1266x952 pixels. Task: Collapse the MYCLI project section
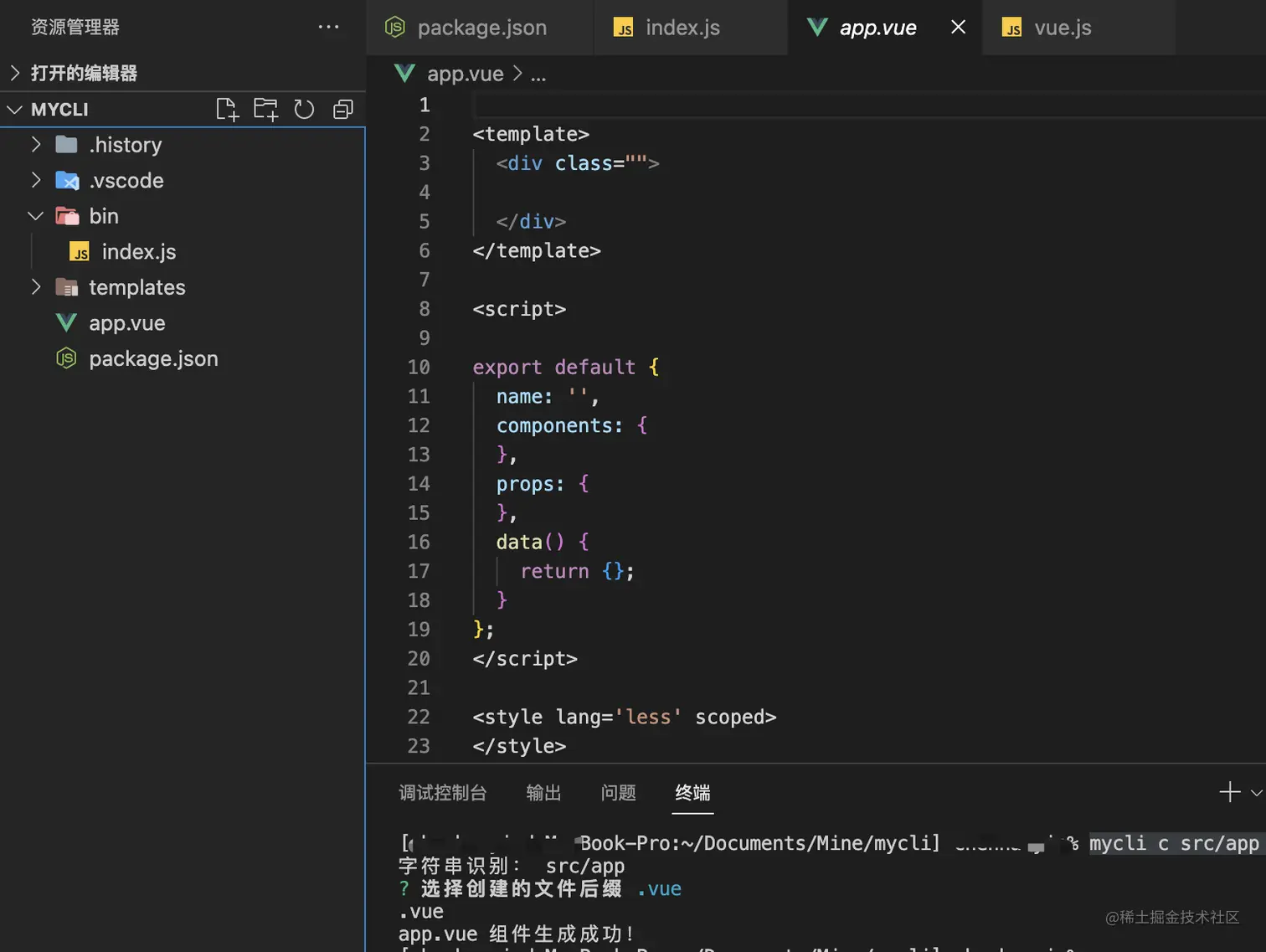[x=14, y=110]
